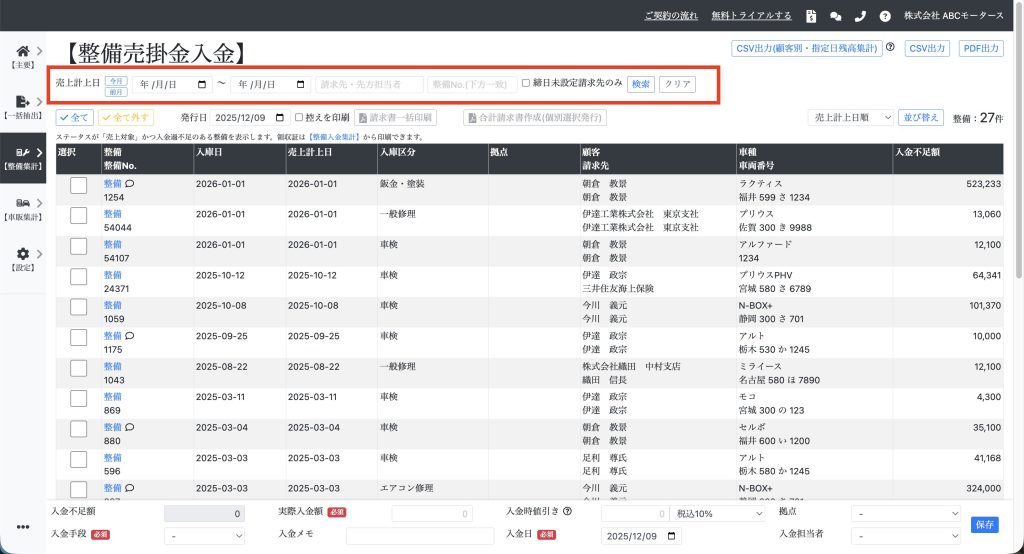Click the invoice document icon in header
1024x554 pixels.
[811, 16]
